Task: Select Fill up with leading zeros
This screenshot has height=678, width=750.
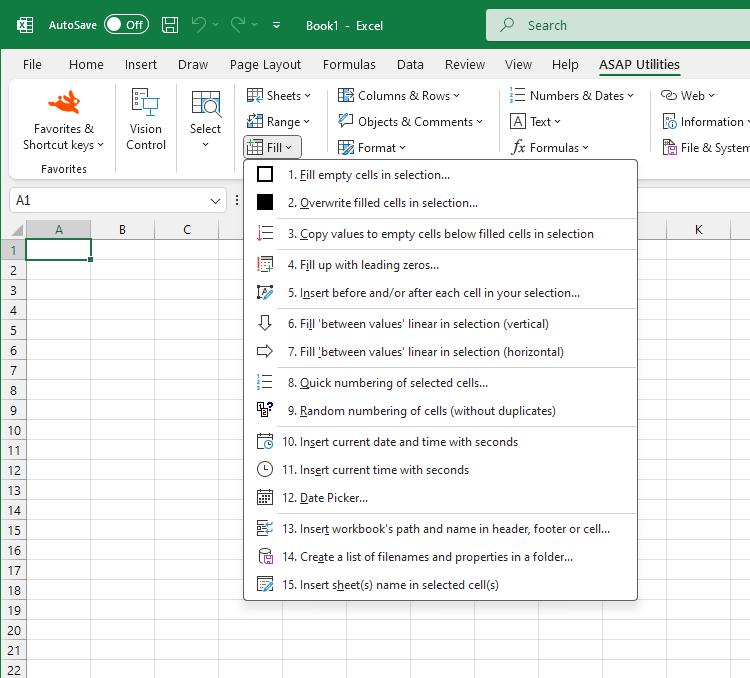Action: pyautogui.click(x=440, y=265)
